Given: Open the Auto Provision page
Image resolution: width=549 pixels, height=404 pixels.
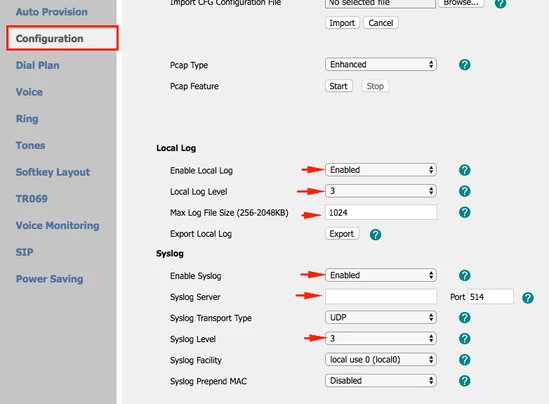Looking at the screenshot, I should coord(51,12).
